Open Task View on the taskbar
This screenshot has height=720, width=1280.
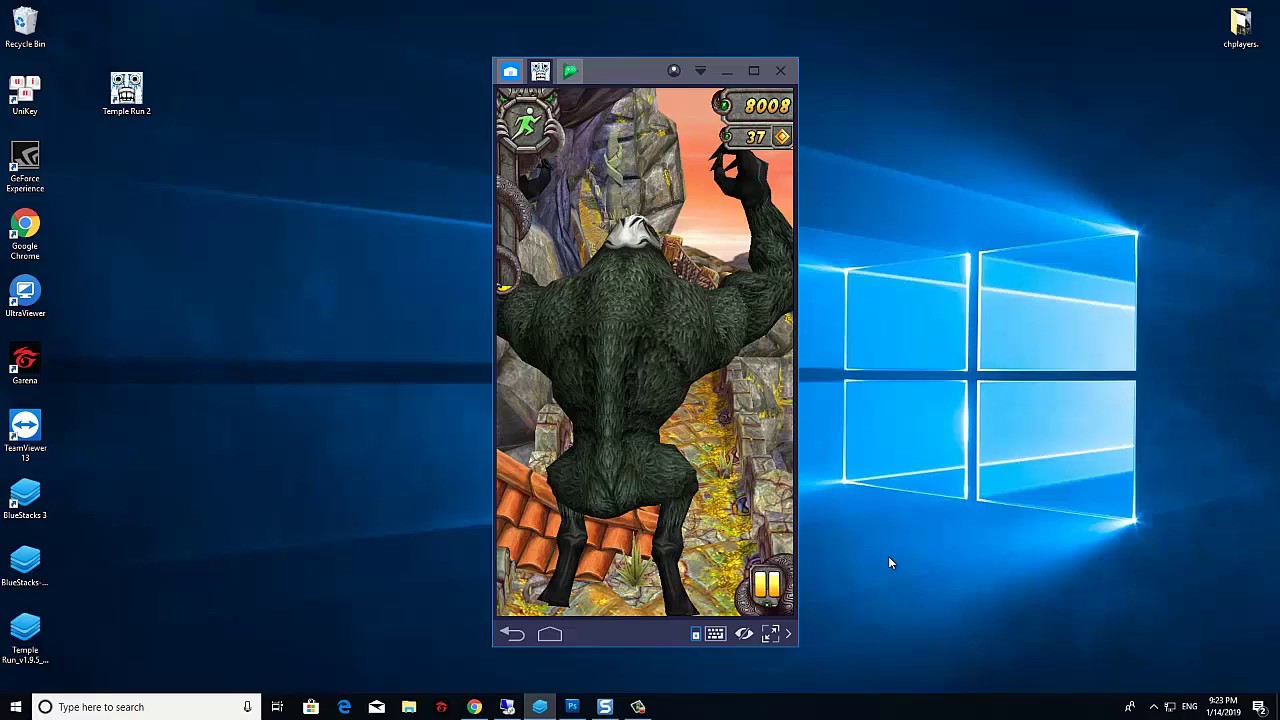click(x=277, y=707)
